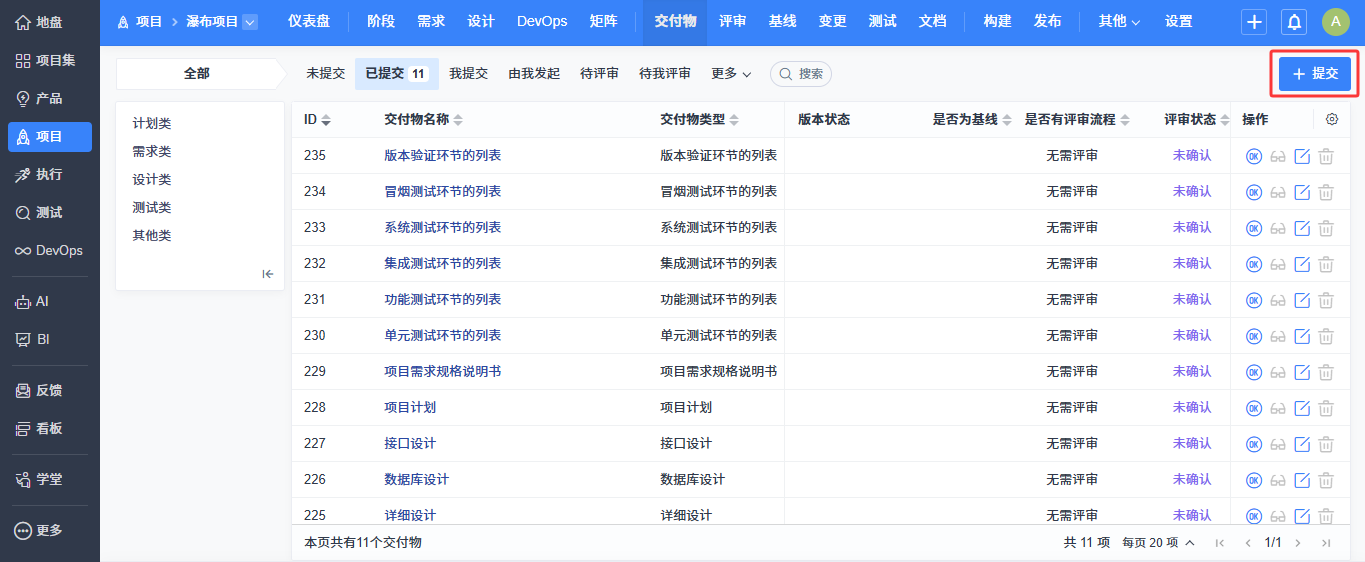Open the 基线 navigation menu item
Viewport: 1365px width, 562px height.
(x=782, y=22)
